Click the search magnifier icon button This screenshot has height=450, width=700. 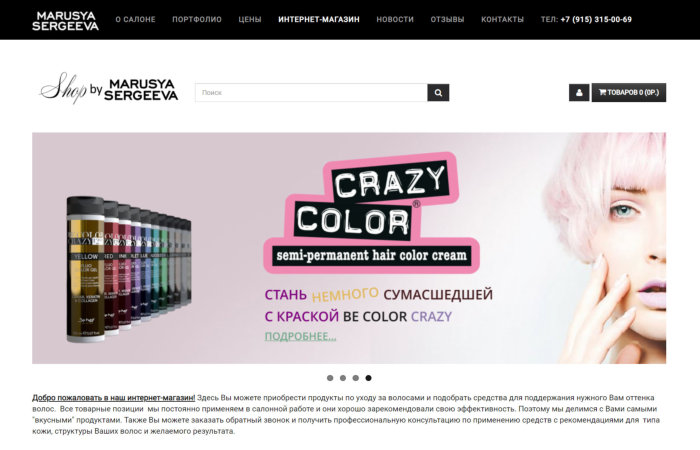point(438,93)
